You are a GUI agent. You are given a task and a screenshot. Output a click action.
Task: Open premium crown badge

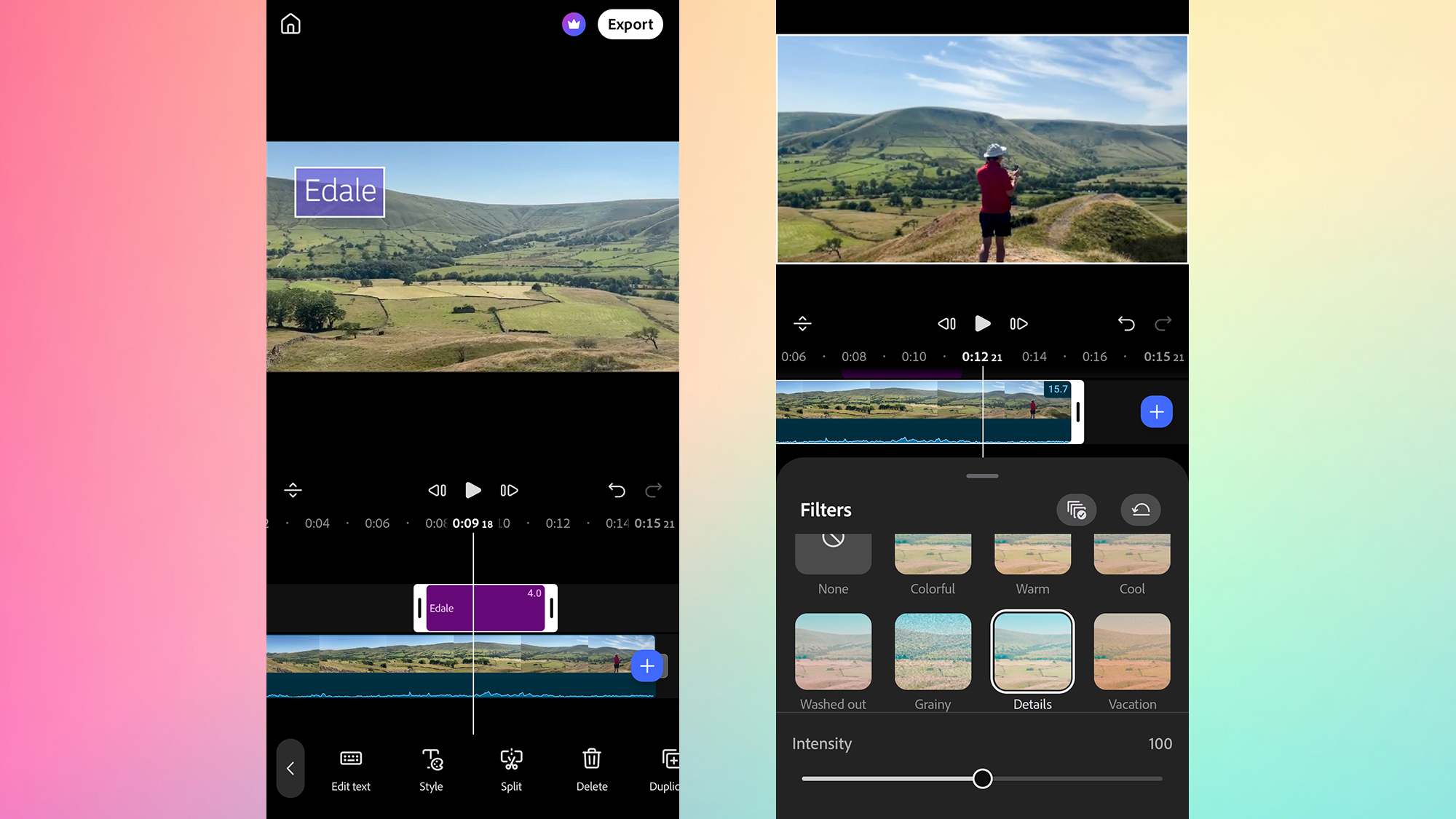(574, 24)
